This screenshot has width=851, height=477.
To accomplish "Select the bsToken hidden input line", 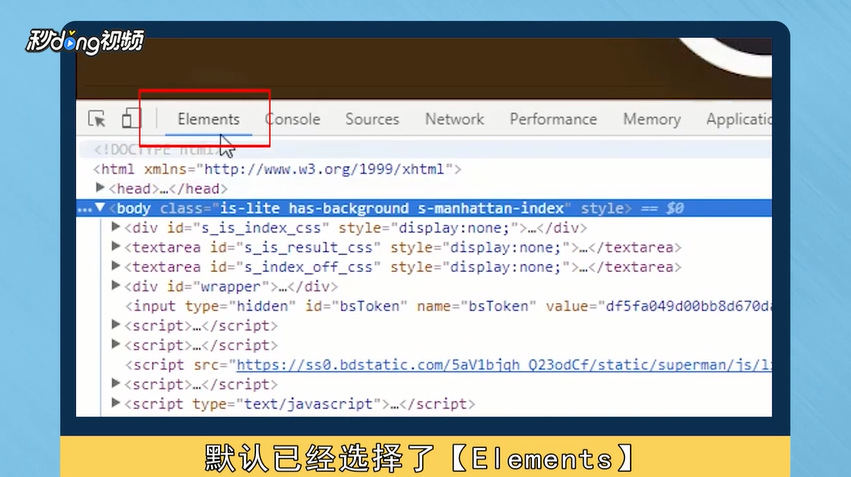I will (x=448, y=306).
